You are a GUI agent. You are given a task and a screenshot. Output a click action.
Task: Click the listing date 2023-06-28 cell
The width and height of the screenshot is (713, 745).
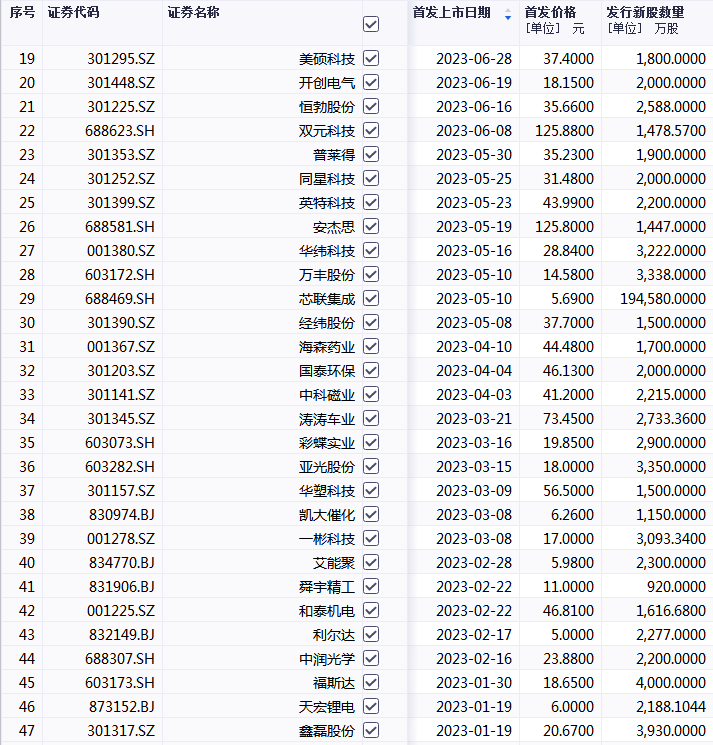tap(473, 59)
